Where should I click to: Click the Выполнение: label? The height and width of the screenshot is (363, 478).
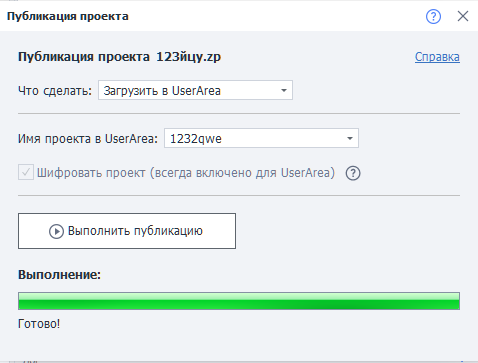59,275
